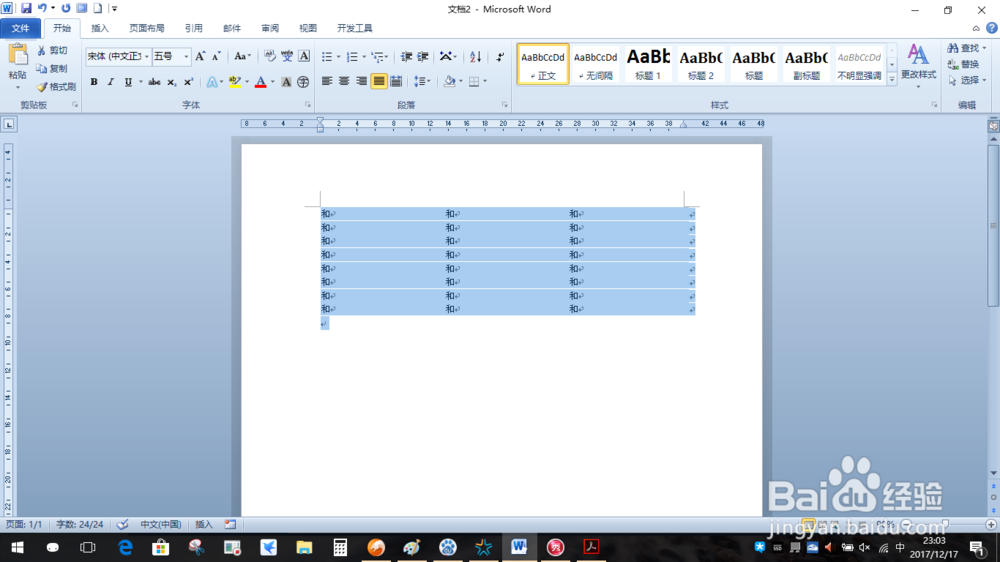
Task: Toggle Character Shading (gray A)
Action: [286, 82]
